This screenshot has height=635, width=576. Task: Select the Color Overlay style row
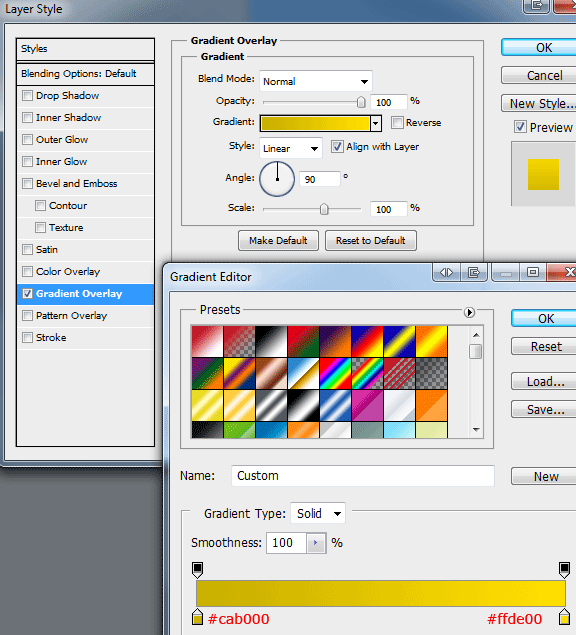85,271
